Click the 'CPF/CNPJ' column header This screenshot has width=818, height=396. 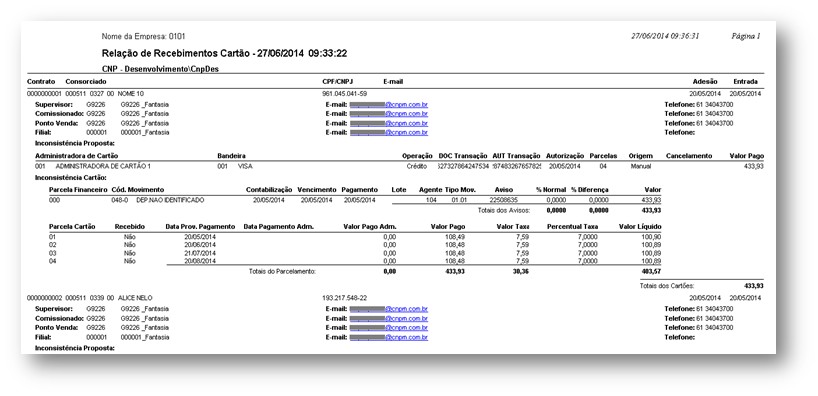[x=339, y=81]
